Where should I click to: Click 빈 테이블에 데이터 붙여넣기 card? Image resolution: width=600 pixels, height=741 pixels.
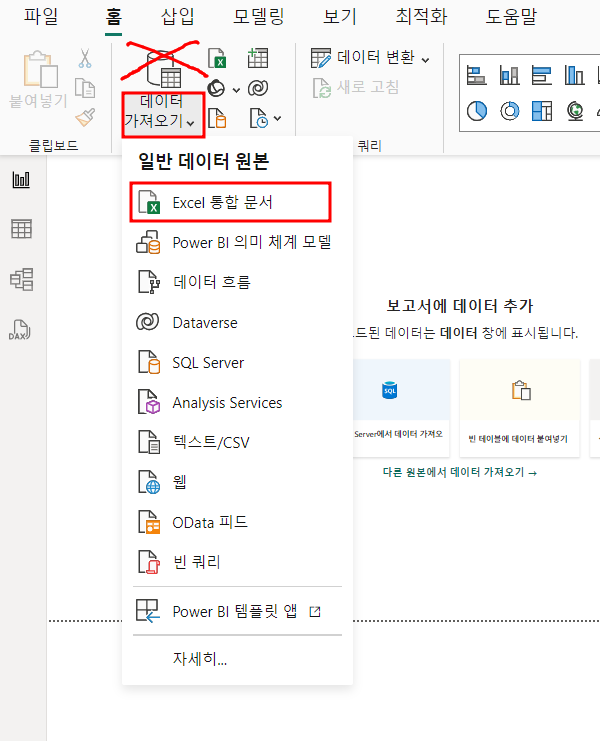(519, 408)
